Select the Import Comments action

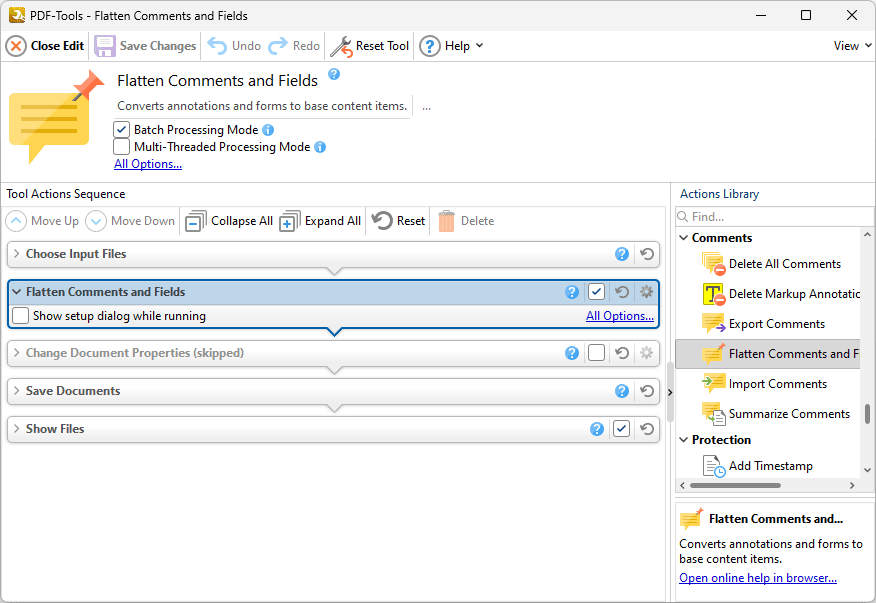764,384
